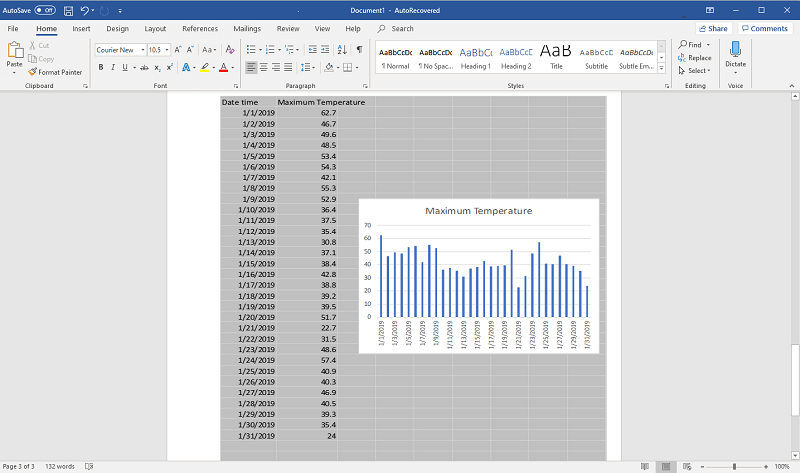Switch to the Insert tab
800x473 pixels.
(x=81, y=29)
